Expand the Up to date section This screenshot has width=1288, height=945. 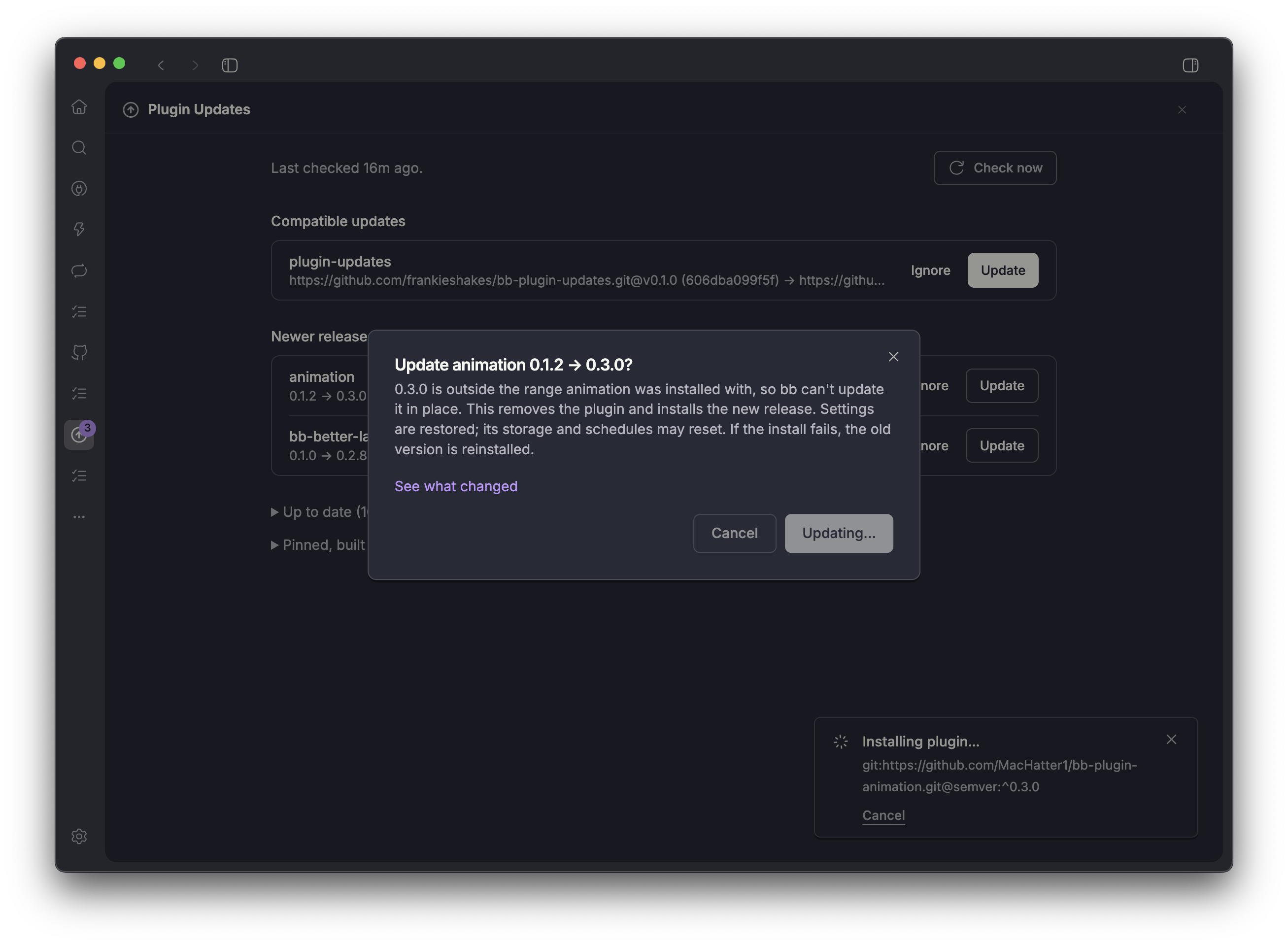(319, 512)
